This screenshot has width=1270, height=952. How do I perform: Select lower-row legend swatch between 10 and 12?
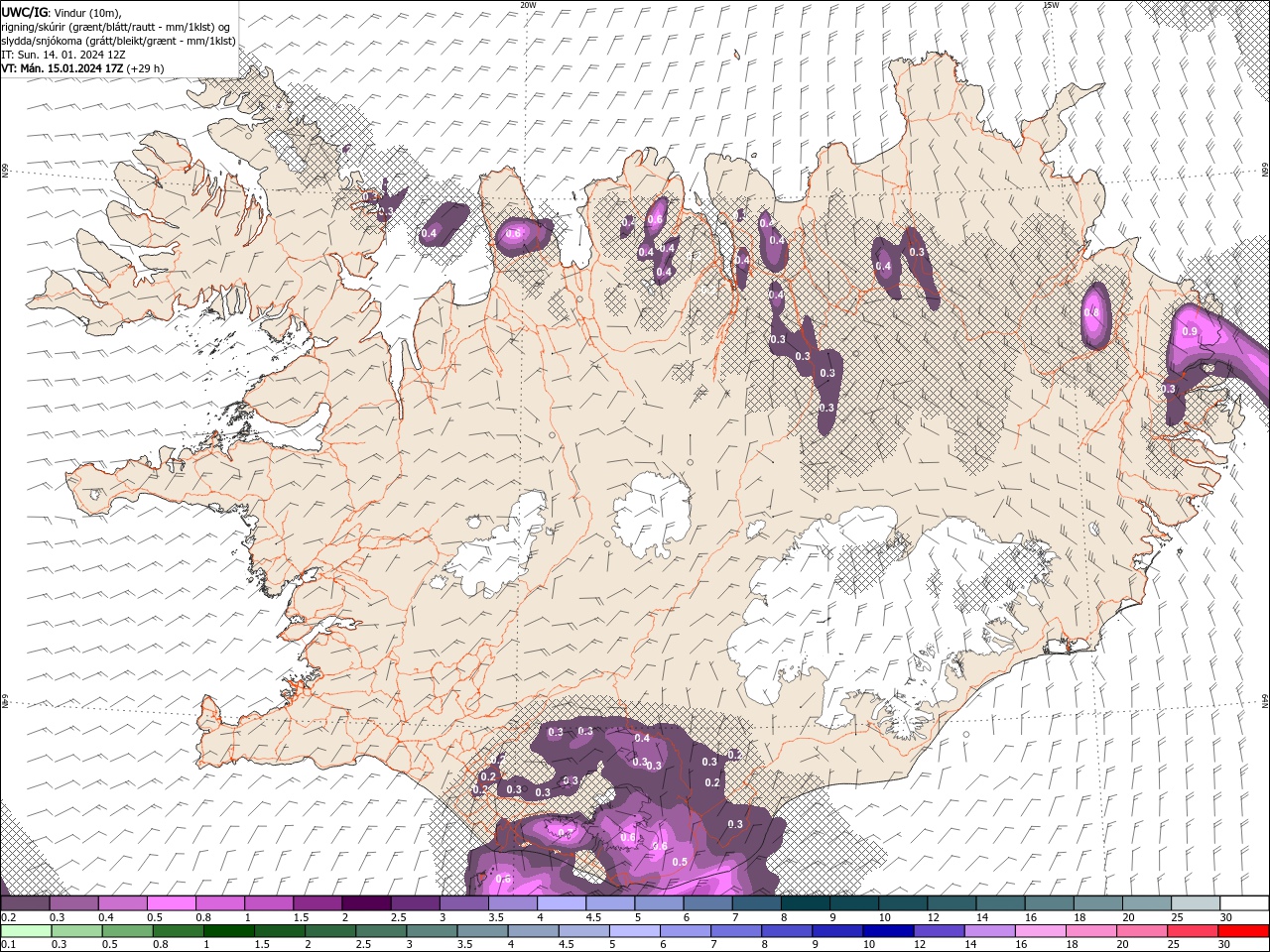888,931
